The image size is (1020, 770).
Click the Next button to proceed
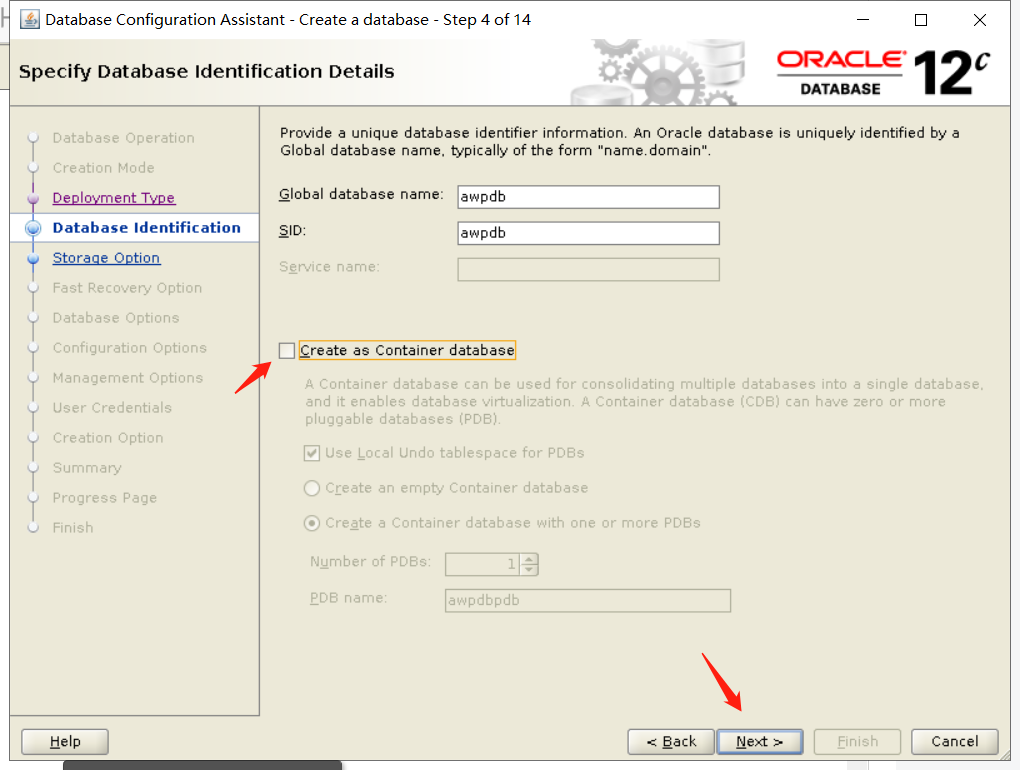point(760,741)
